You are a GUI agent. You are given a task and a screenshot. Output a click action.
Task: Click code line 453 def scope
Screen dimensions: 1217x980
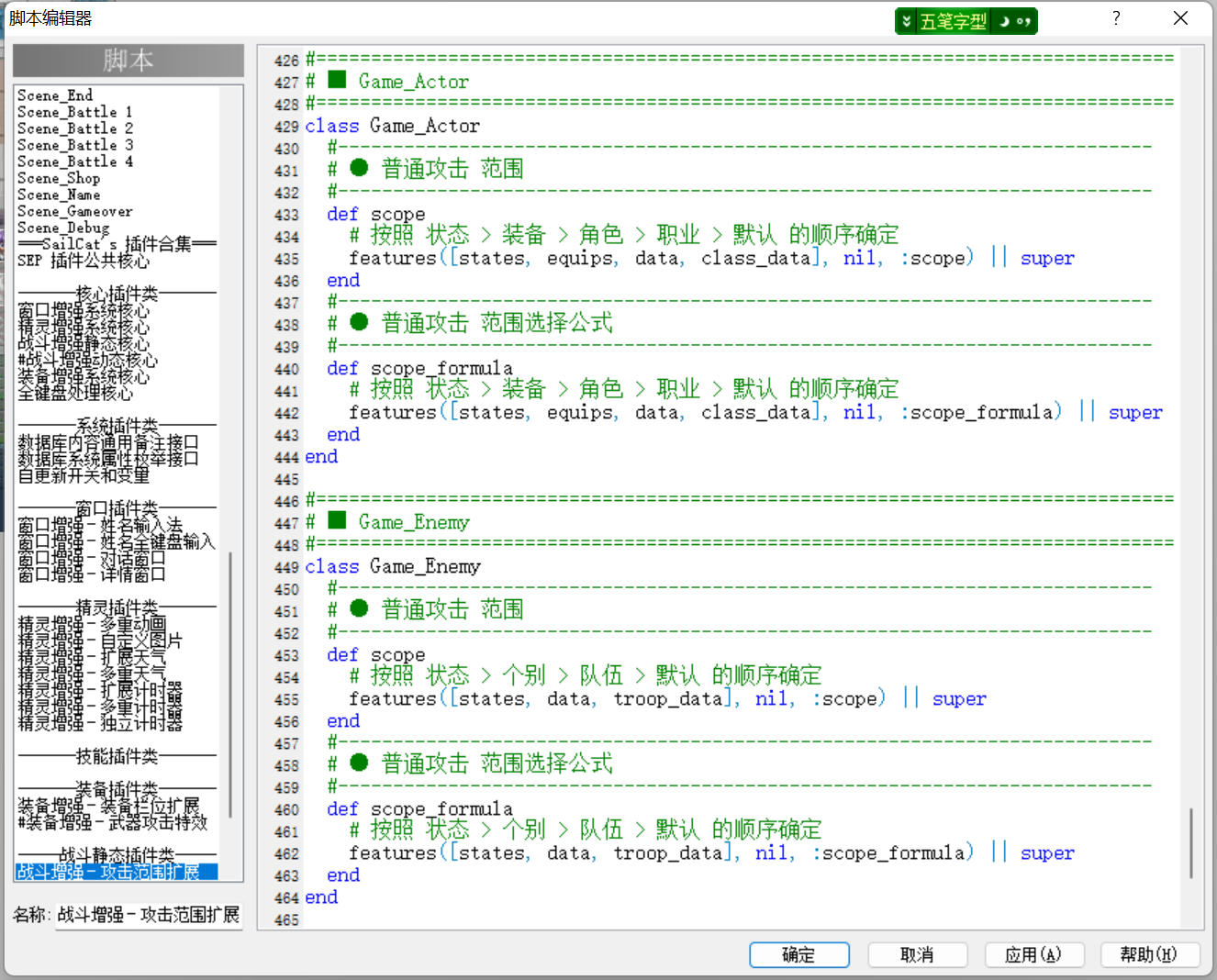[x=376, y=654]
